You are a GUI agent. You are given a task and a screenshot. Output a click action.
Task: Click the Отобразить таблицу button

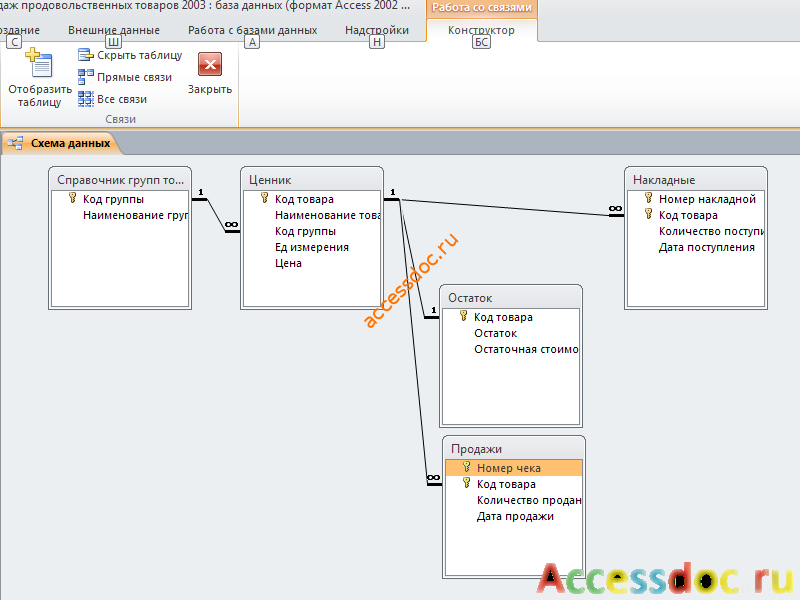pos(40,78)
